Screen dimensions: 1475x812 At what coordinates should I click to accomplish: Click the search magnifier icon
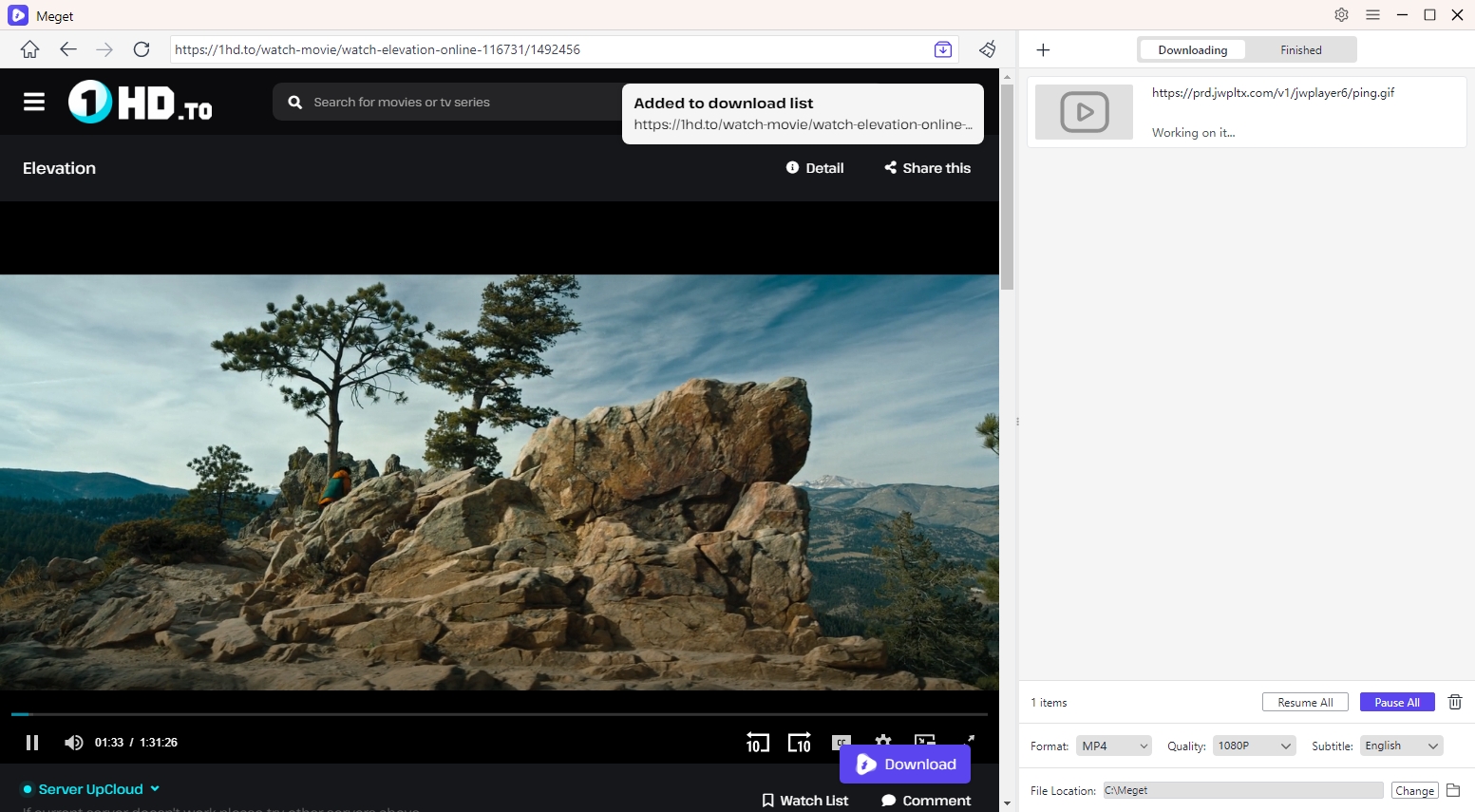[x=295, y=102]
